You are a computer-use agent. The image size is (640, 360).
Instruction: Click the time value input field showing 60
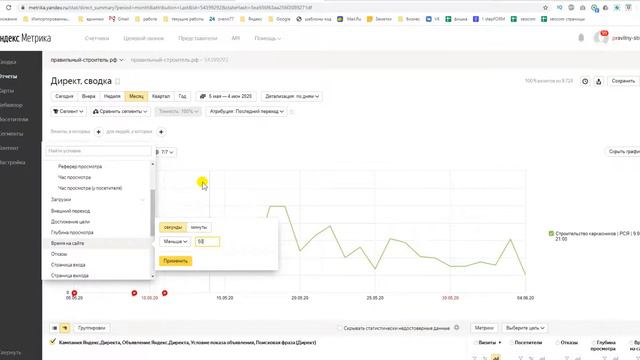click(x=207, y=242)
